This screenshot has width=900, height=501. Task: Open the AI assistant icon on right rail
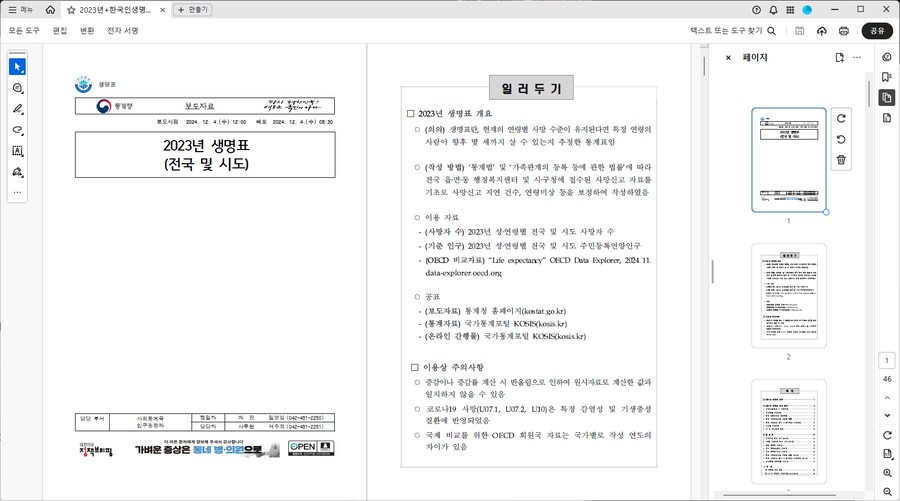[887, 57]
